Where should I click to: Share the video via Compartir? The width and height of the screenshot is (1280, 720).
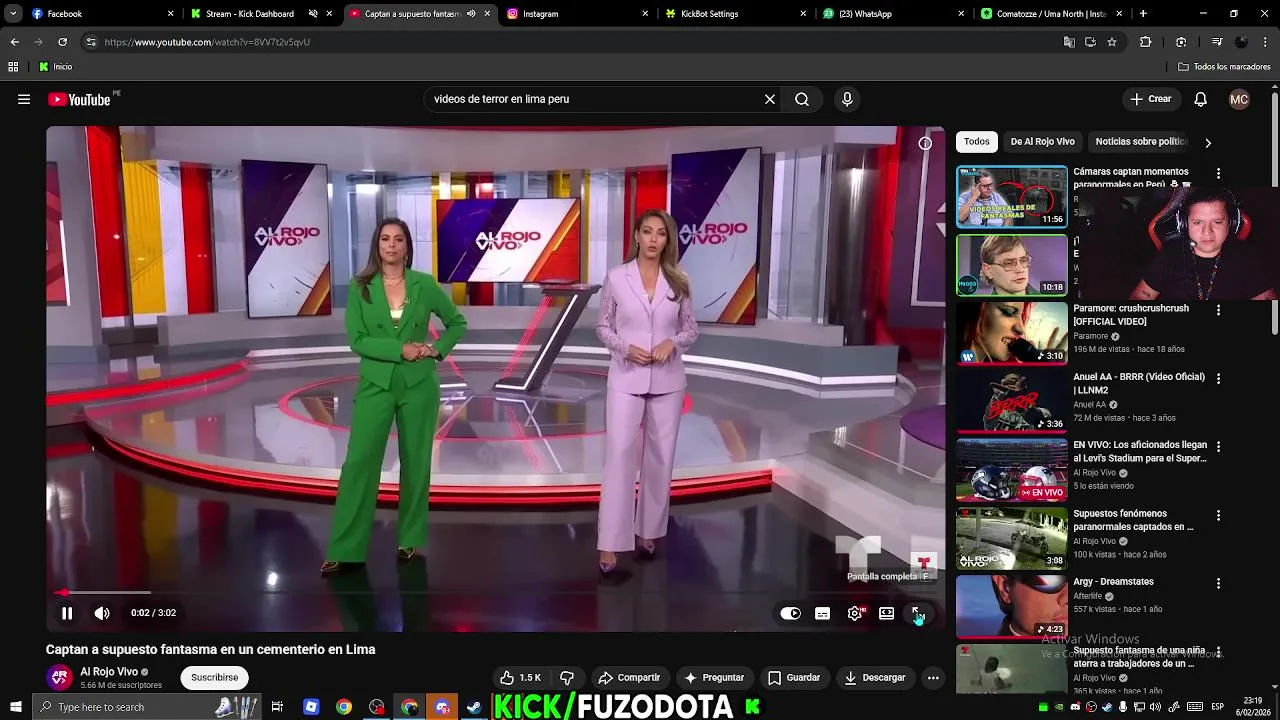(x=629, y=677)
